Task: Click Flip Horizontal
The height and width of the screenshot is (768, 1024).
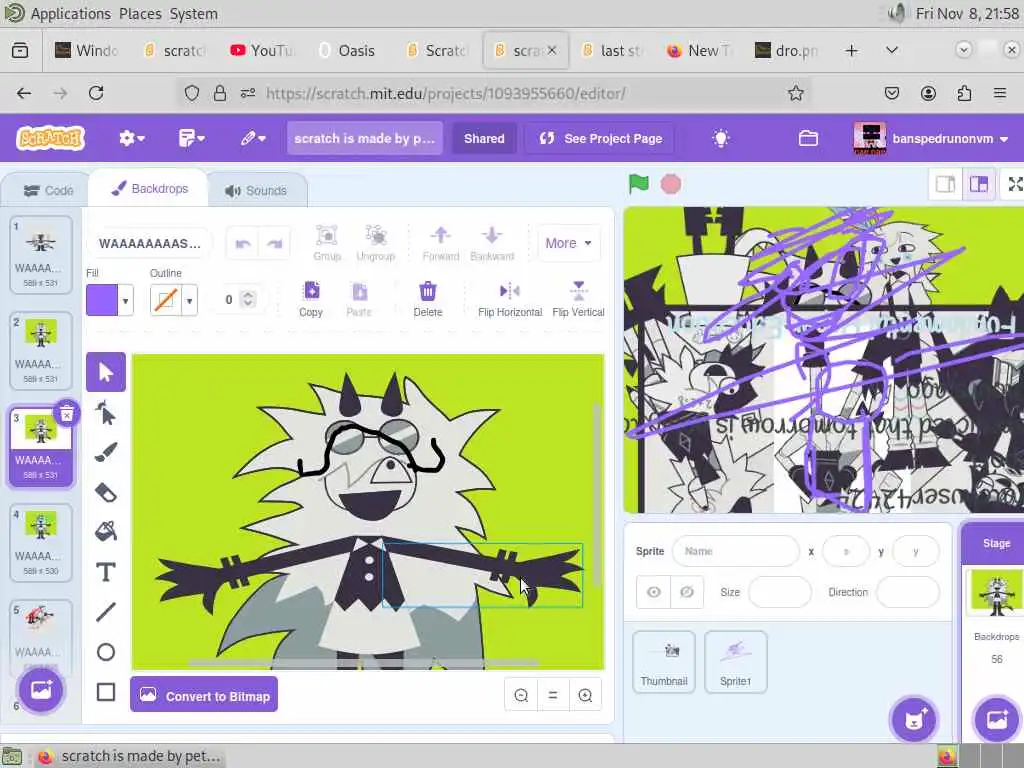Action: click(509, 299)
